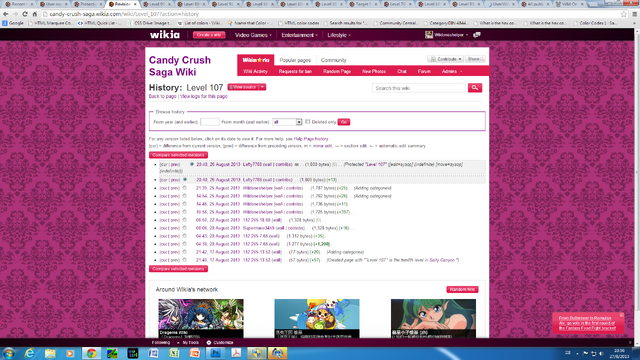Open the Dragons Wiki thumbnail
Viewport: 640px width, 360px height.
coord(200,318)
